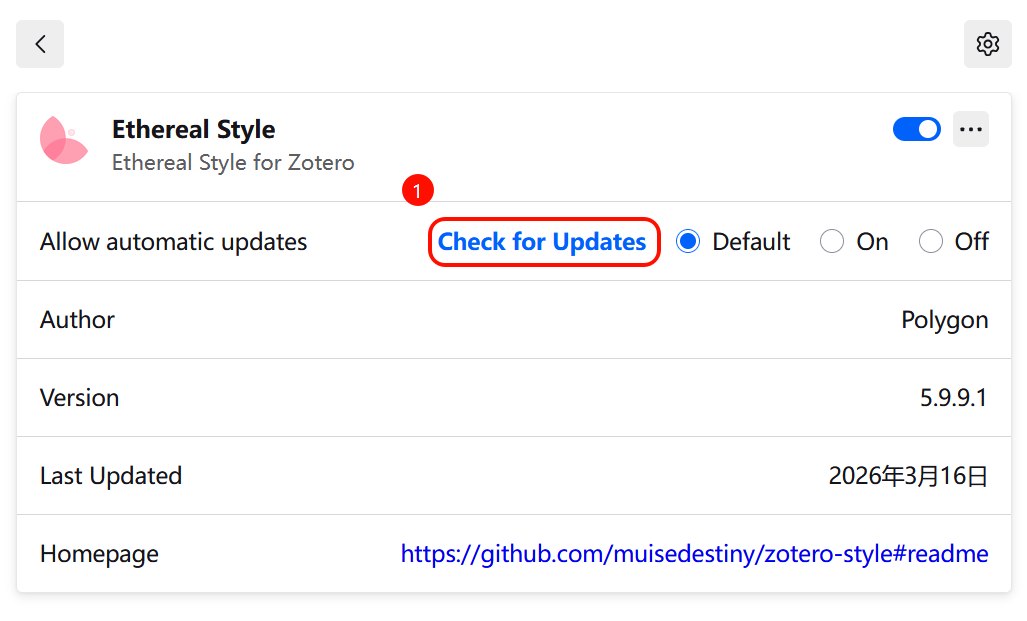Click Check for Updates link
This screenshot has width=1027, height=621.
coord(542,242)
